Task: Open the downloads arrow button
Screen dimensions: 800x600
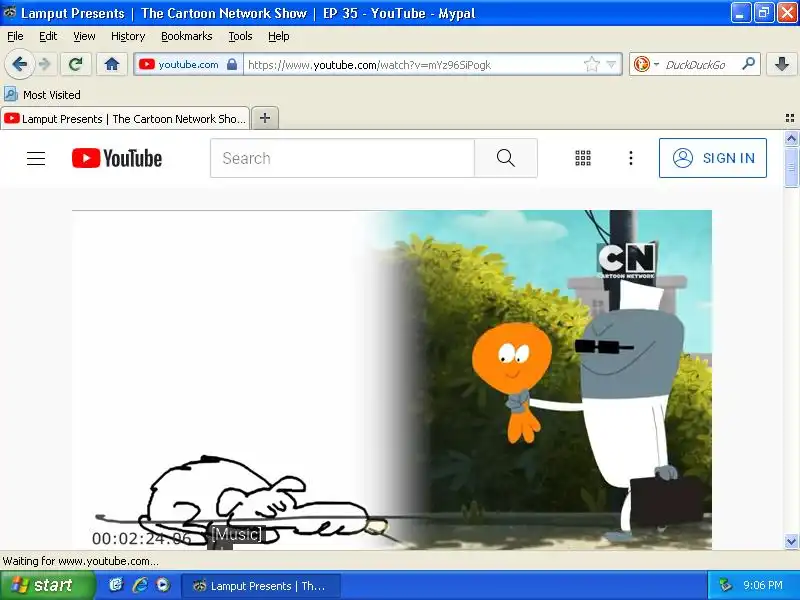Action: point(781,64)
